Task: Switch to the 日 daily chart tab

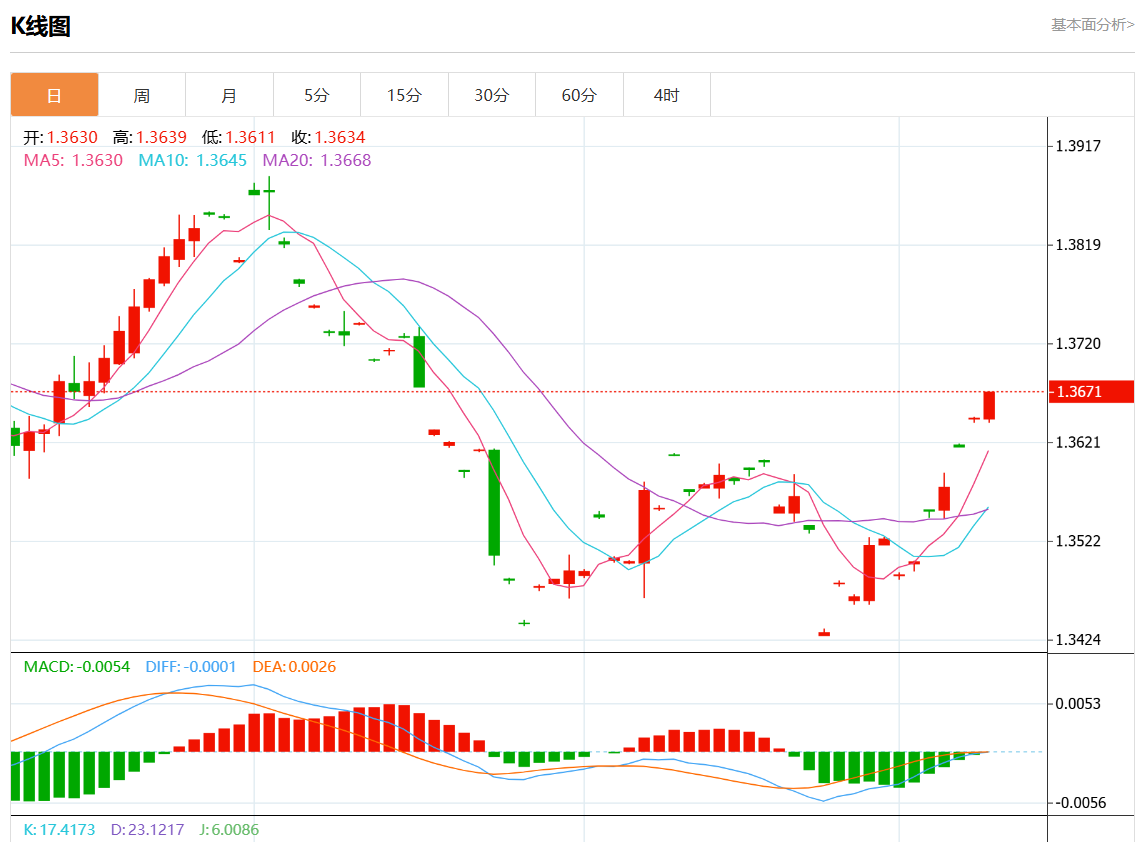Action: [54, 95]
